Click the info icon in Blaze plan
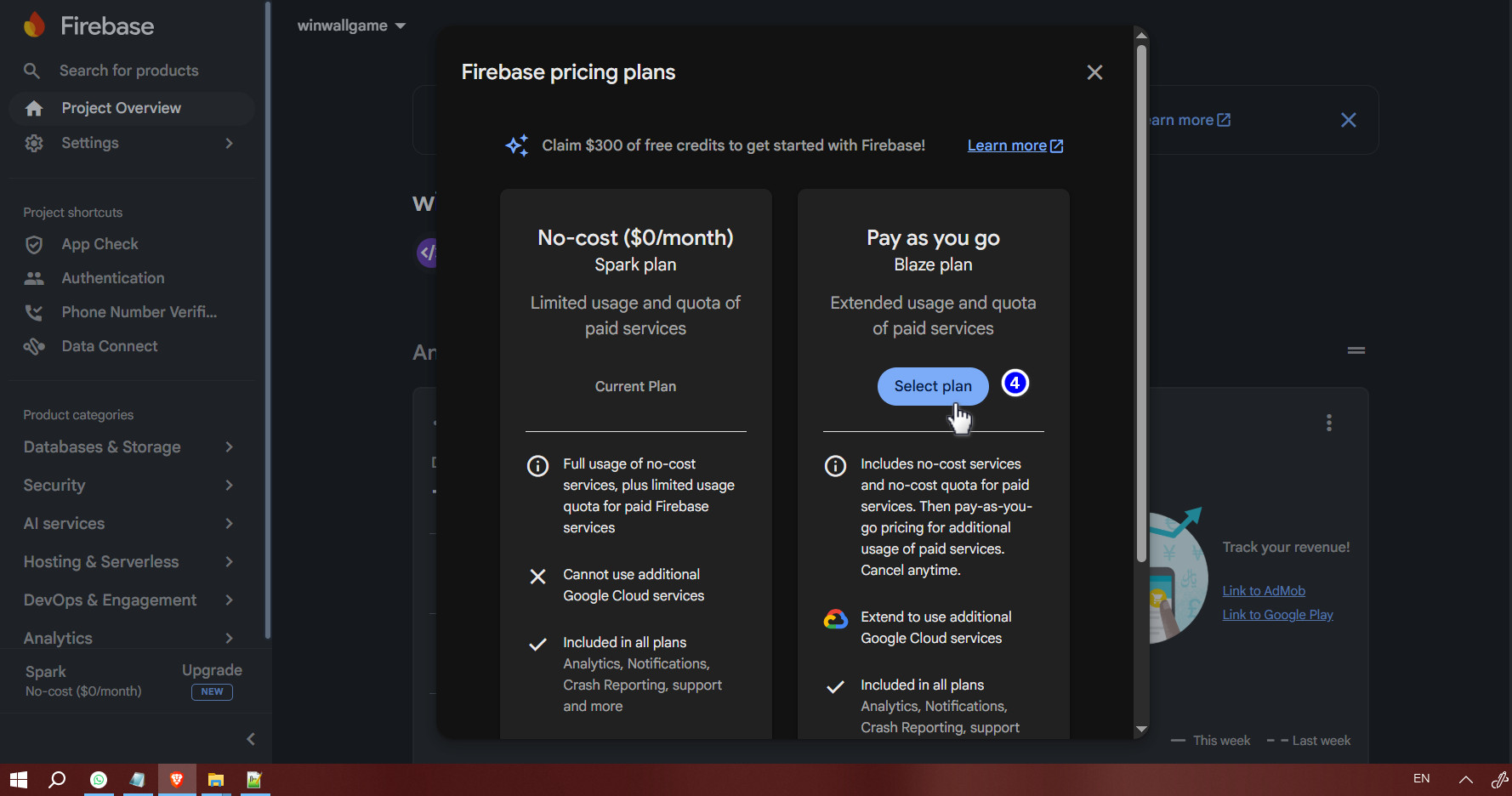Viewport: 1512px width, 796px height. 835,465
